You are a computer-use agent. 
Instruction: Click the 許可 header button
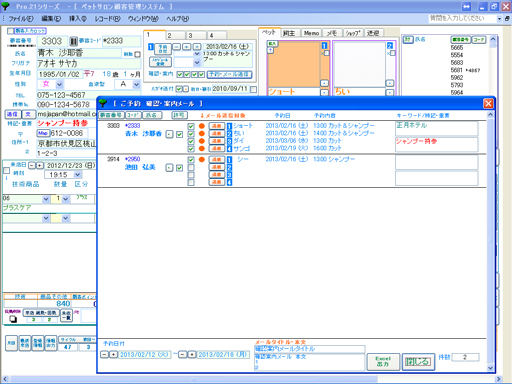179,115
